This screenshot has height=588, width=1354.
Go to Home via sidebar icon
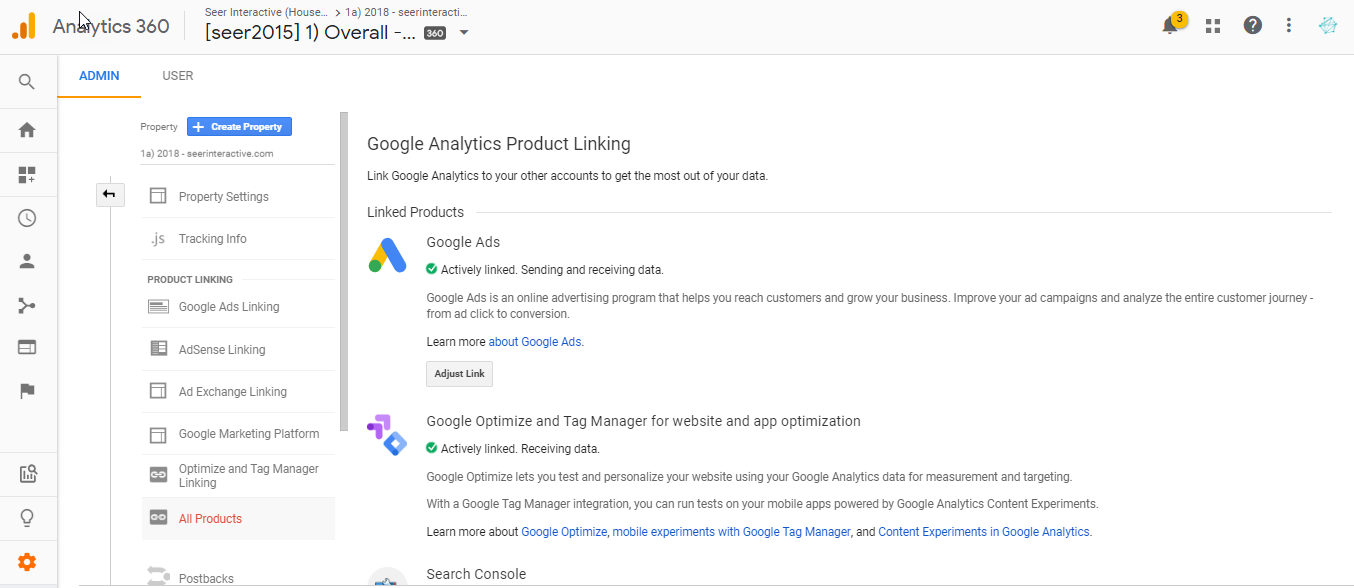tap(27, 130)
